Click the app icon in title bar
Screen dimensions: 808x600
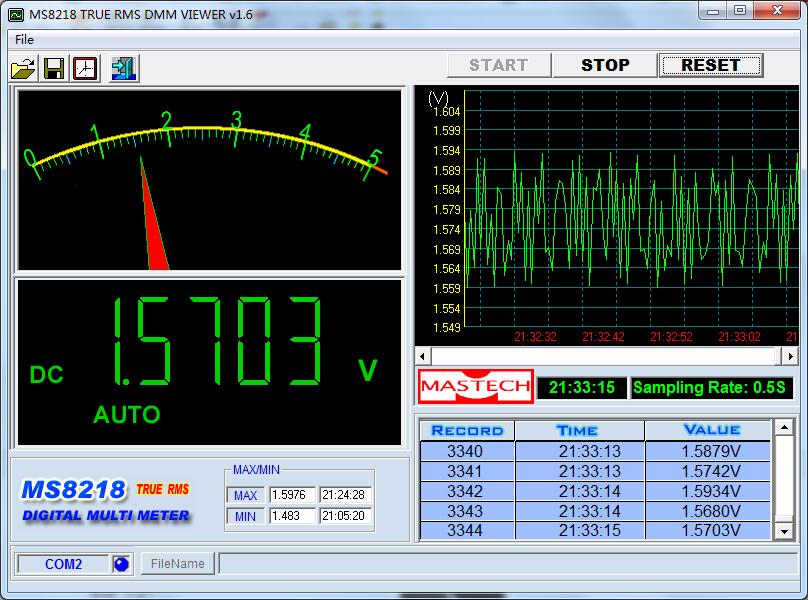point(17,12)
